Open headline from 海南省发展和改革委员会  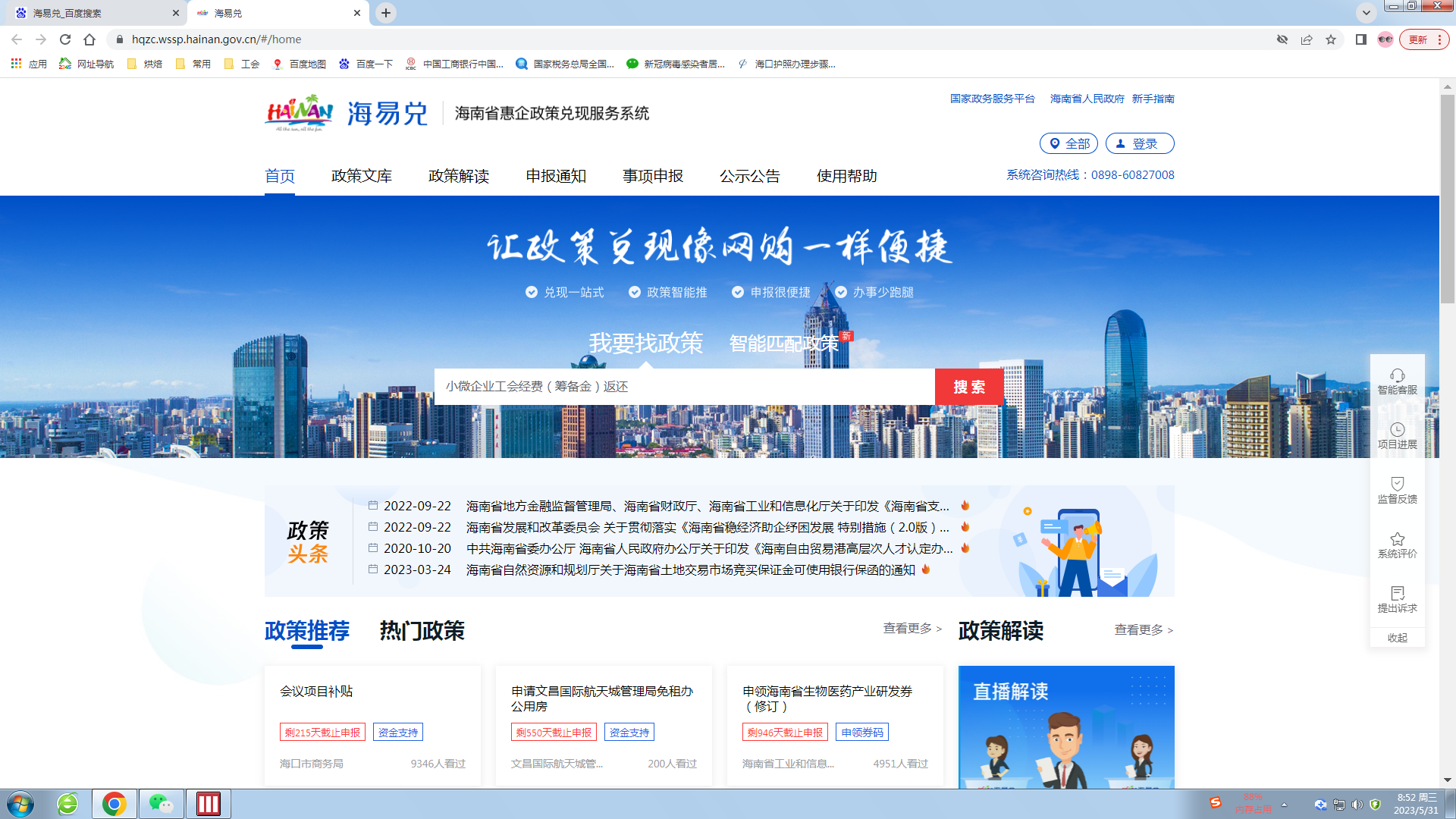pos(708,527)
